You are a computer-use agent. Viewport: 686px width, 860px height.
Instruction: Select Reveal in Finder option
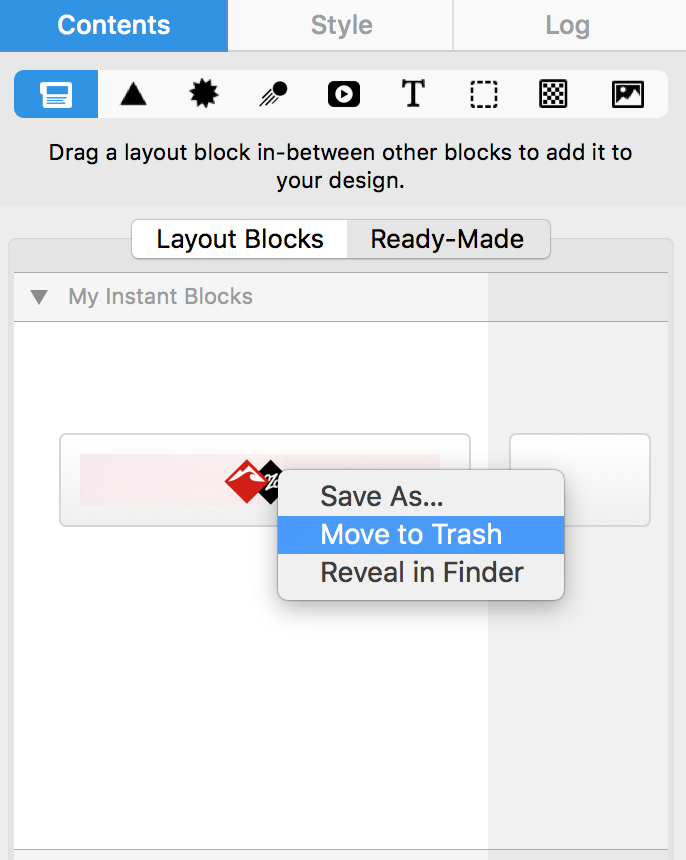[421, 573]
